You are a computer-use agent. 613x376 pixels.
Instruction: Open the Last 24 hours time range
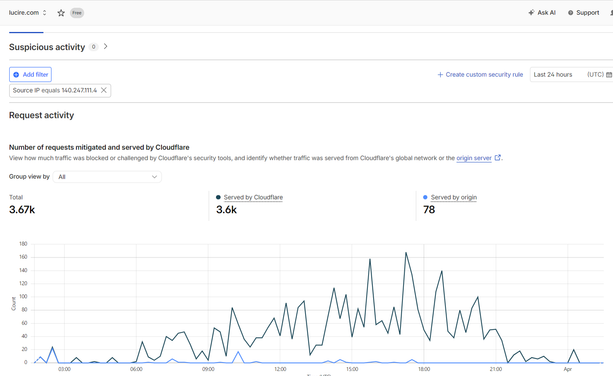[x=571, y=75]
